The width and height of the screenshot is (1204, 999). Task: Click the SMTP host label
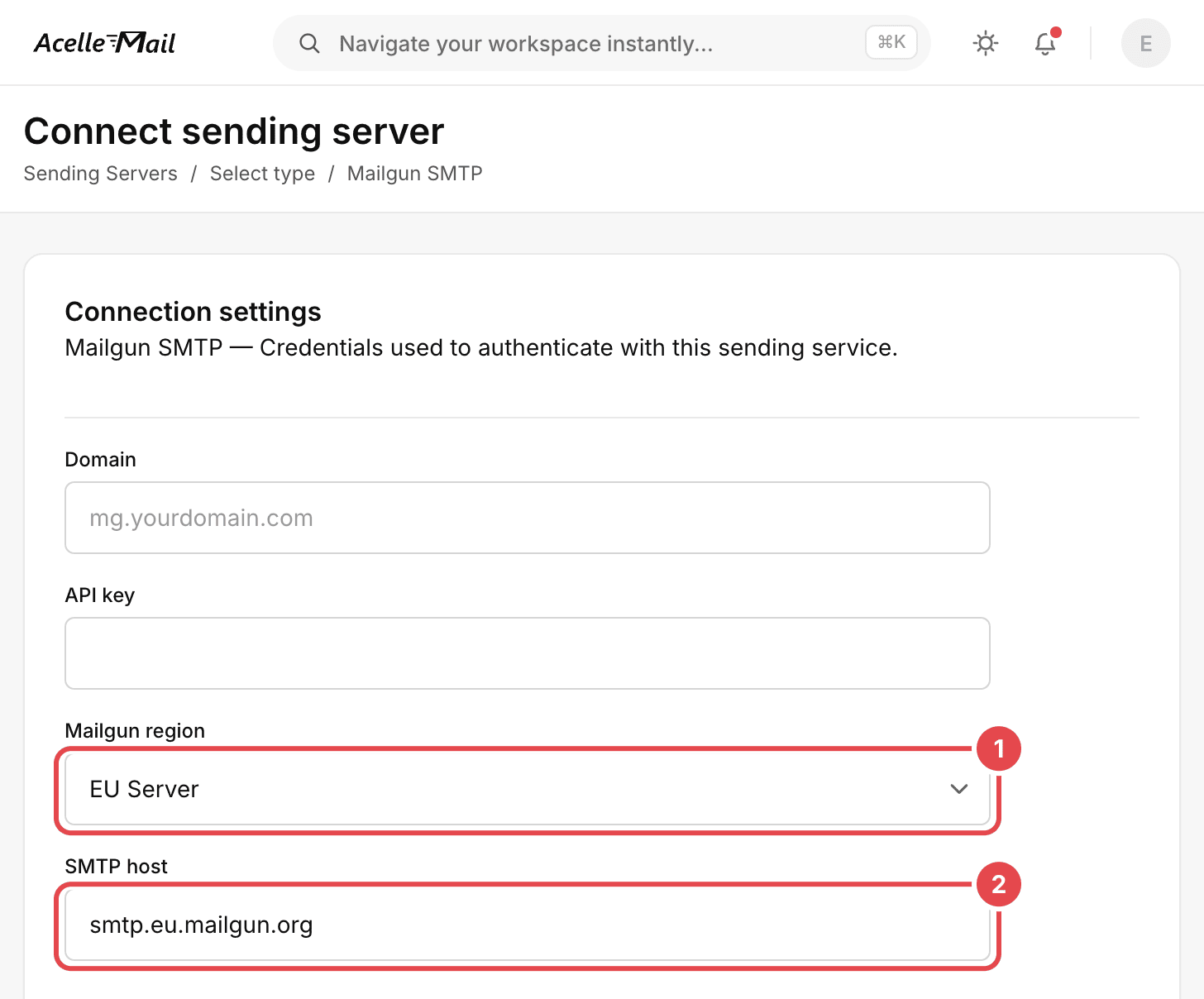coord(117,867)
